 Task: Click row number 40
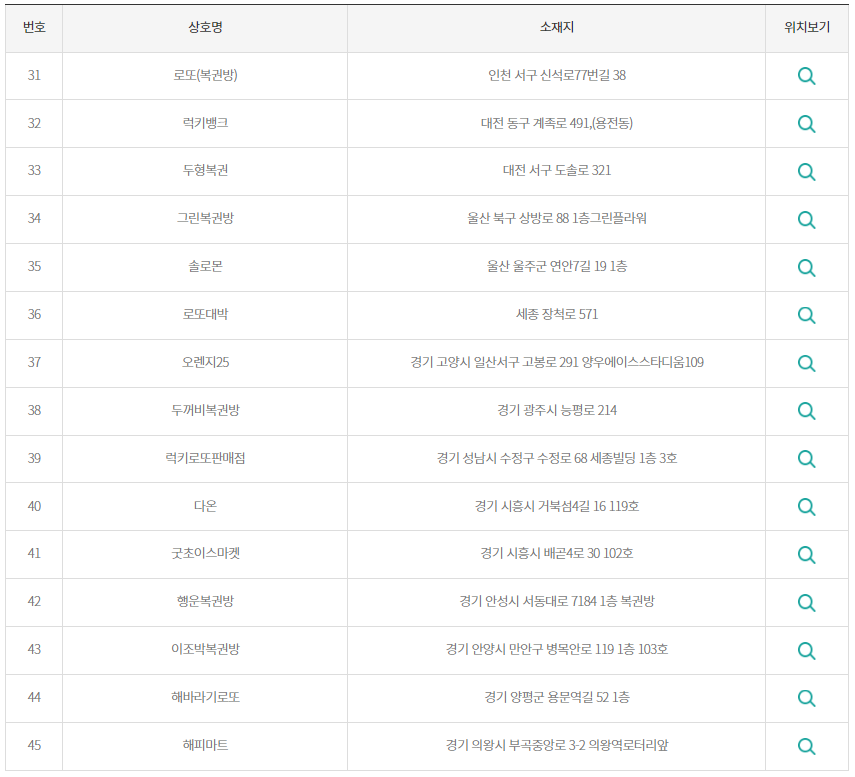(34, 507)
